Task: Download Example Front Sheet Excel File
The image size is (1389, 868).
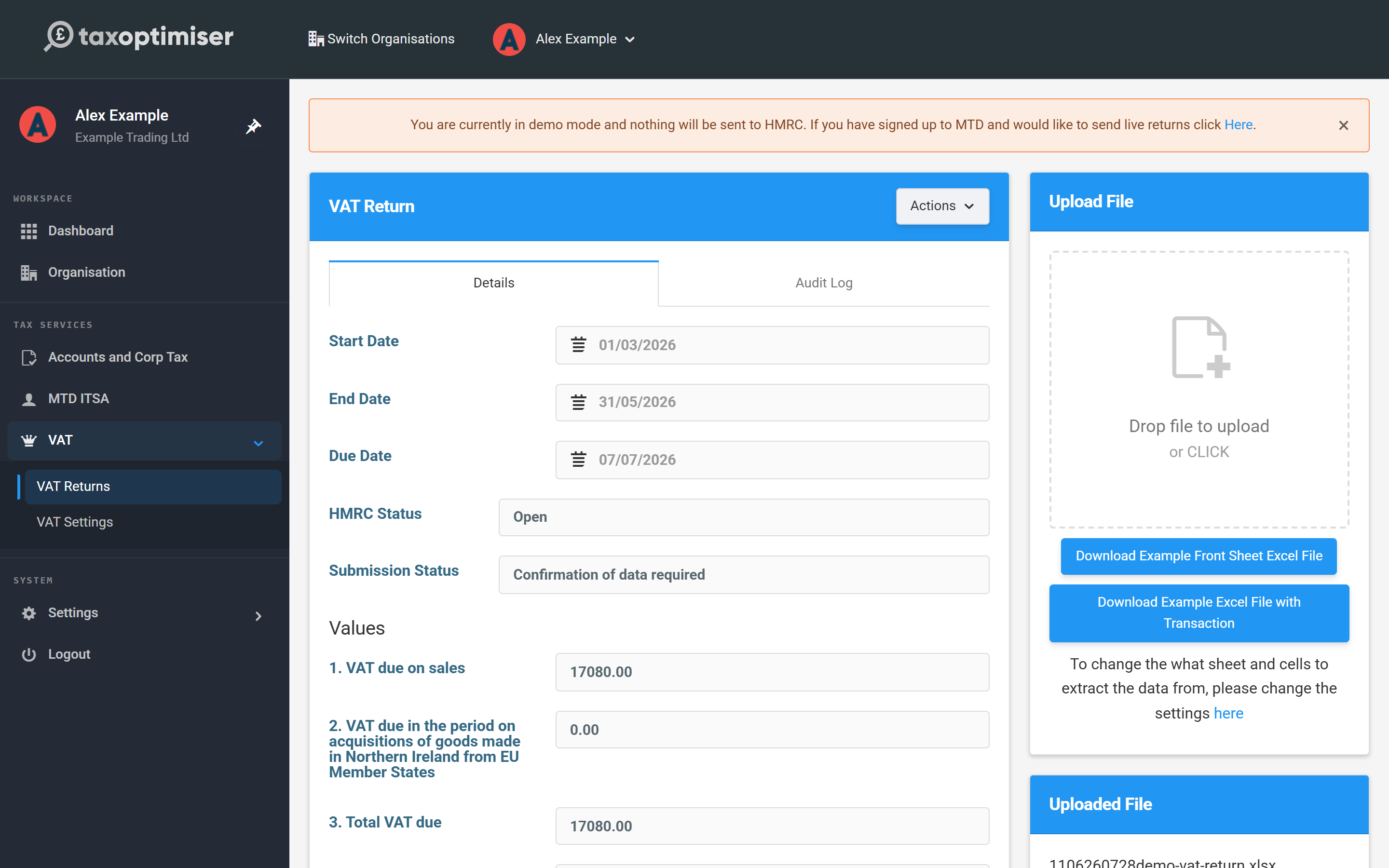Action: click(x=1198, y=556)
